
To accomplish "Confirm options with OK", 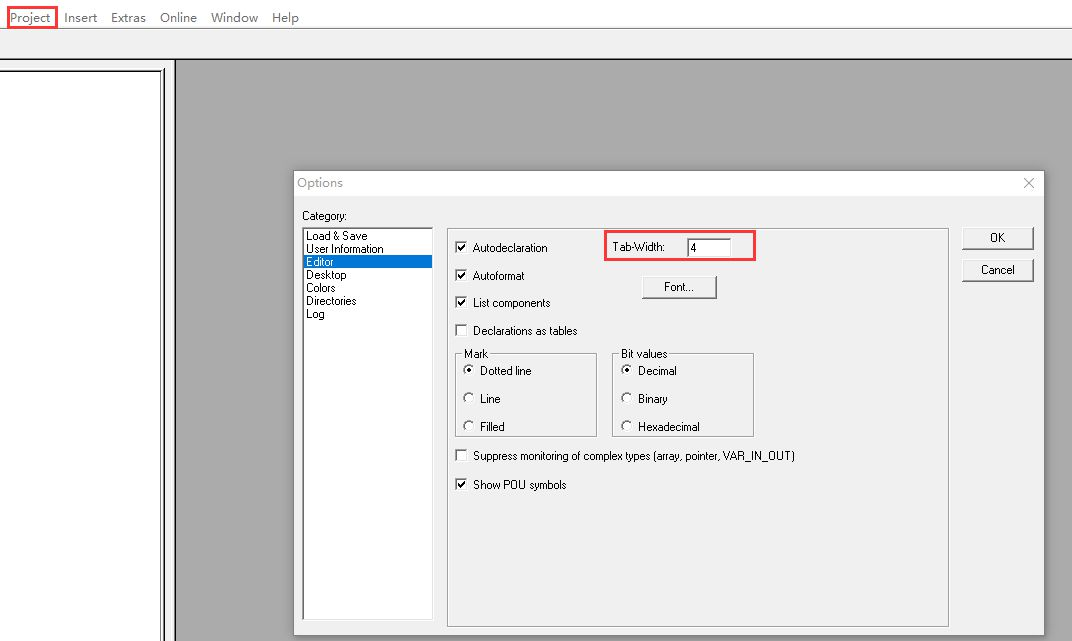I will tap(997, 238).
